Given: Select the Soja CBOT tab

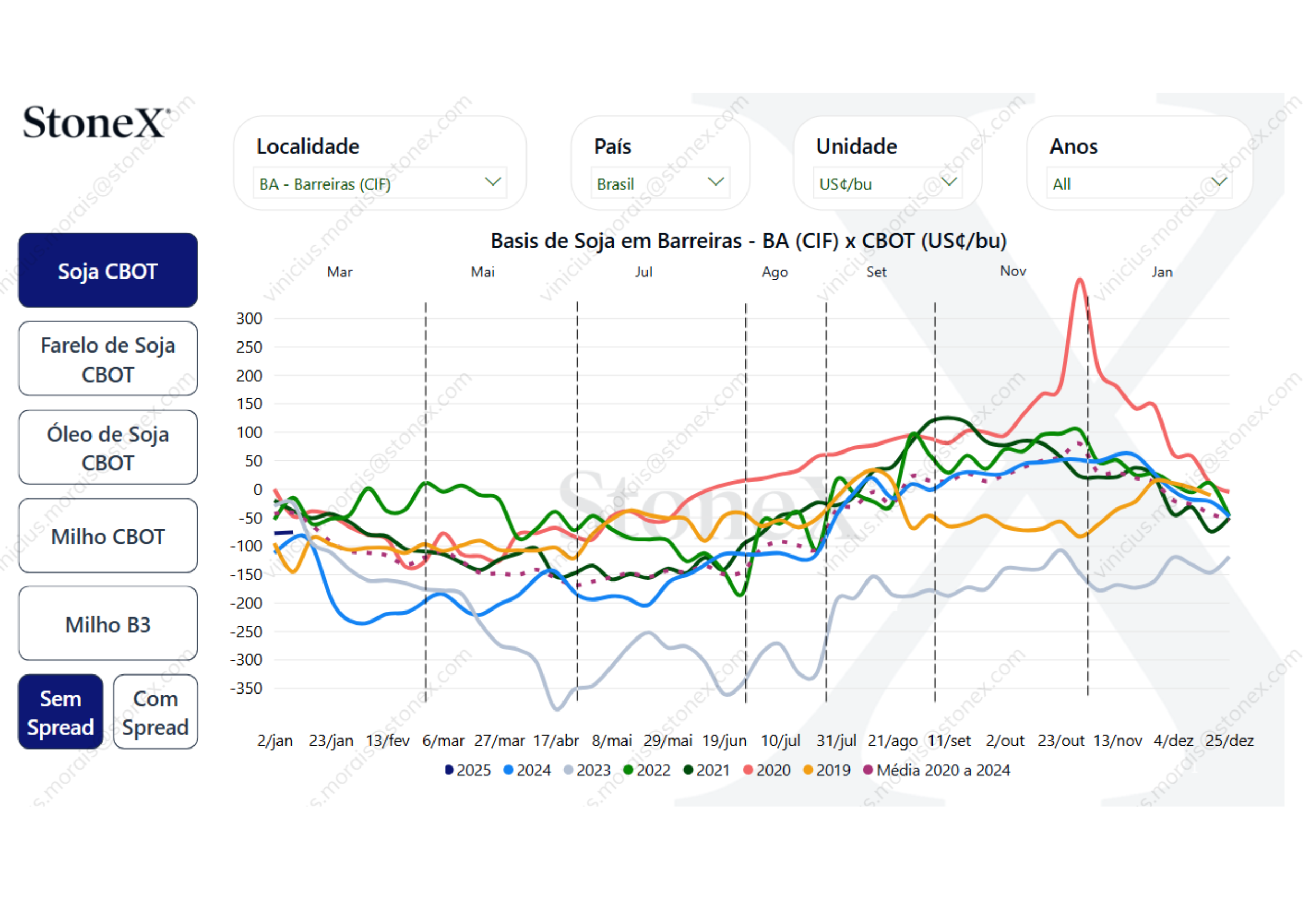Looking at the screenshot, I should (x=108, y=271).
